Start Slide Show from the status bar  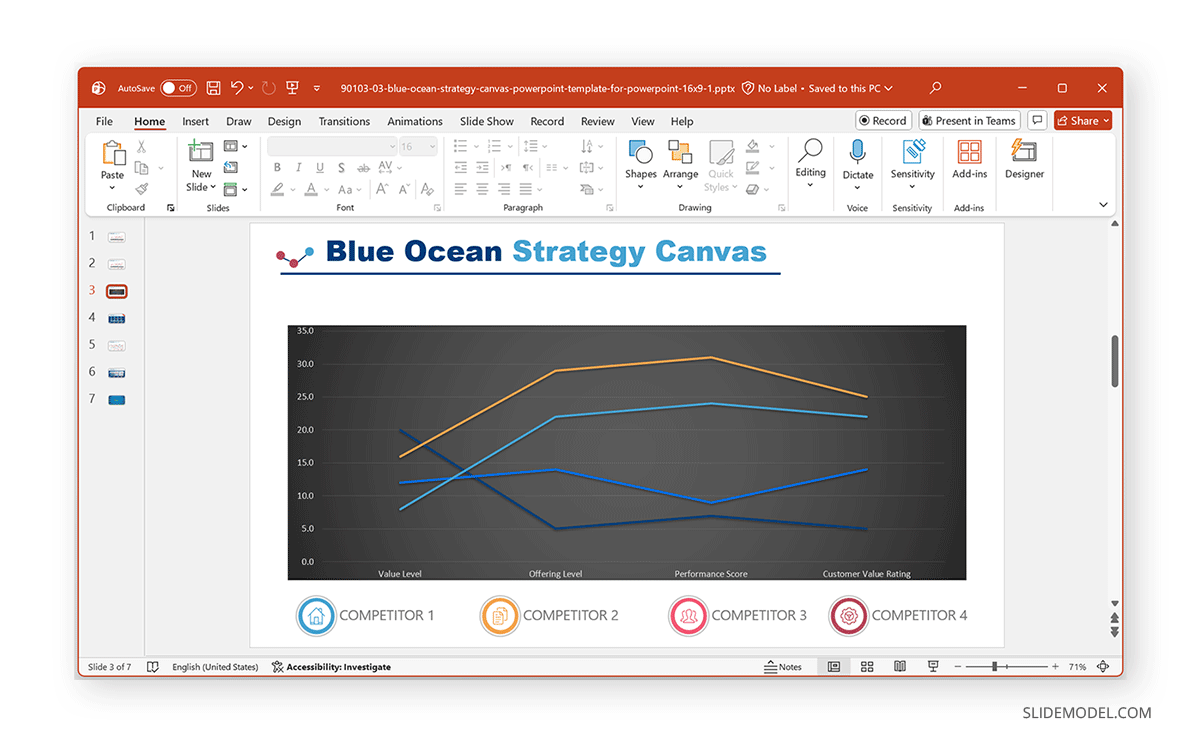pos(932,666)
